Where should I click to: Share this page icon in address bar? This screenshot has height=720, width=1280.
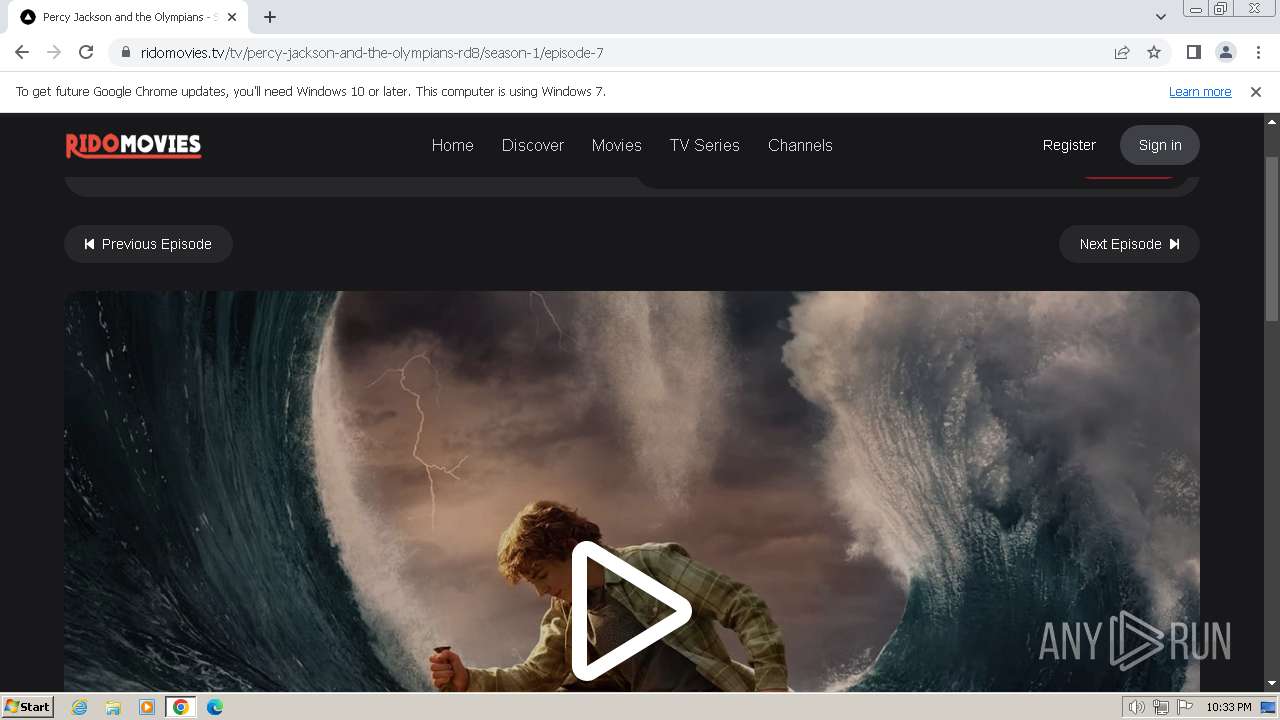[x=1122, y=53]
